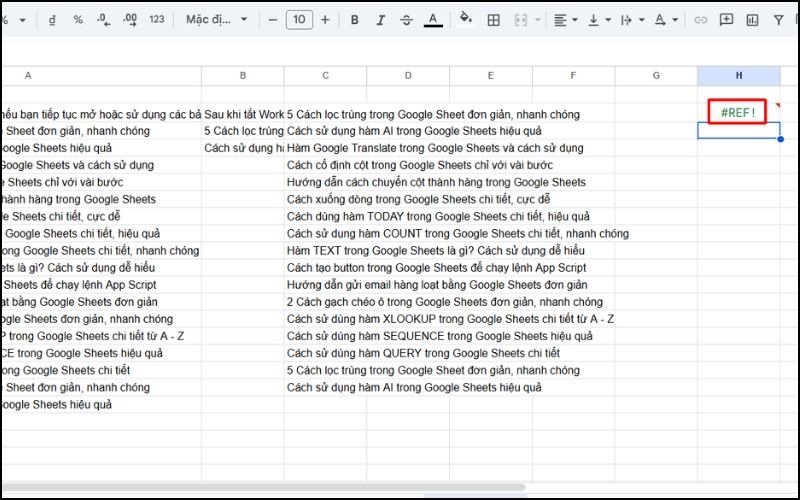Toggle italic text formatting
Image resolution: width=800 pixels, height=500 pixels.
(x=380, y=19)
